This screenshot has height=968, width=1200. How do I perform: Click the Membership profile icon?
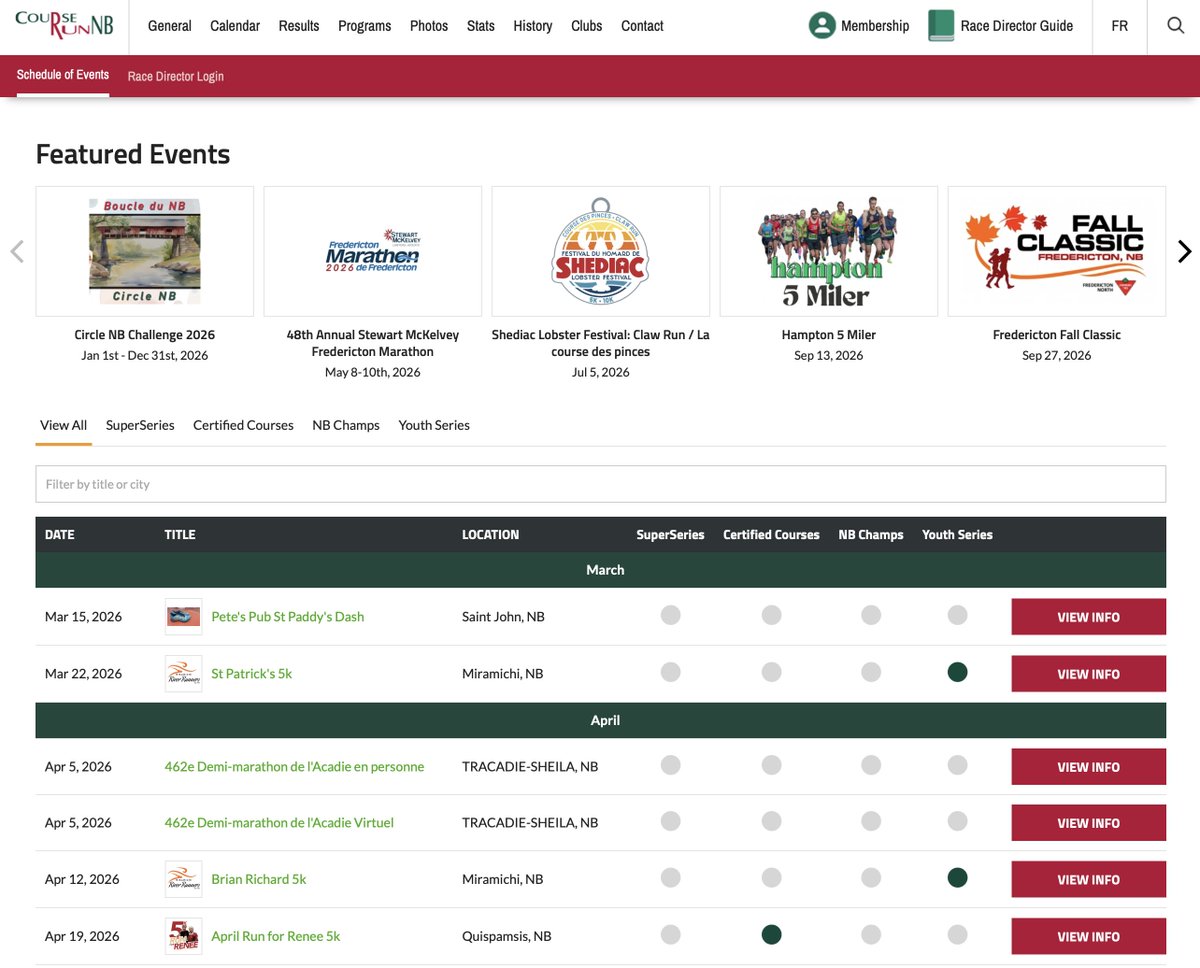click(x=822, y=26)
